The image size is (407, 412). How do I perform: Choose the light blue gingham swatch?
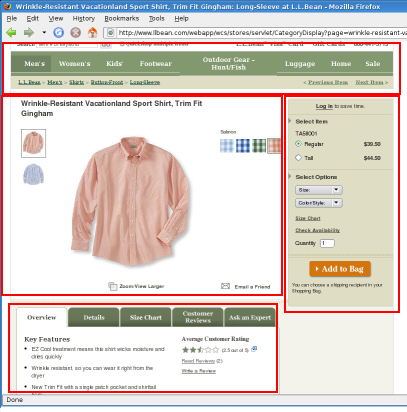click(227, 146)
